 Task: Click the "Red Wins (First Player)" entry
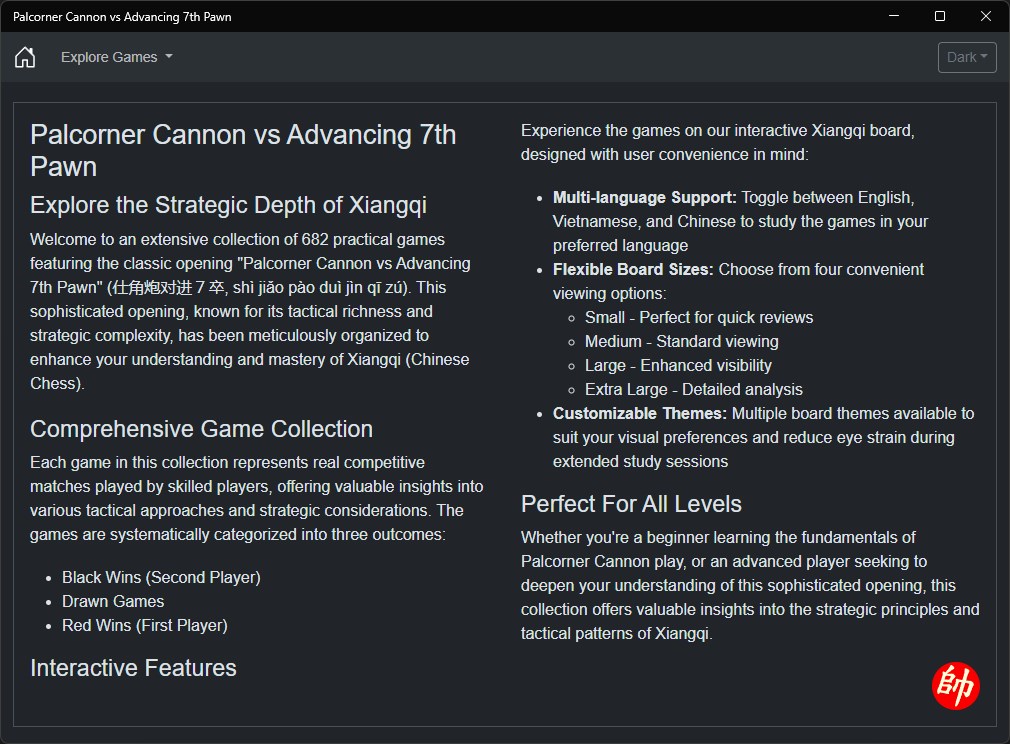145,625
